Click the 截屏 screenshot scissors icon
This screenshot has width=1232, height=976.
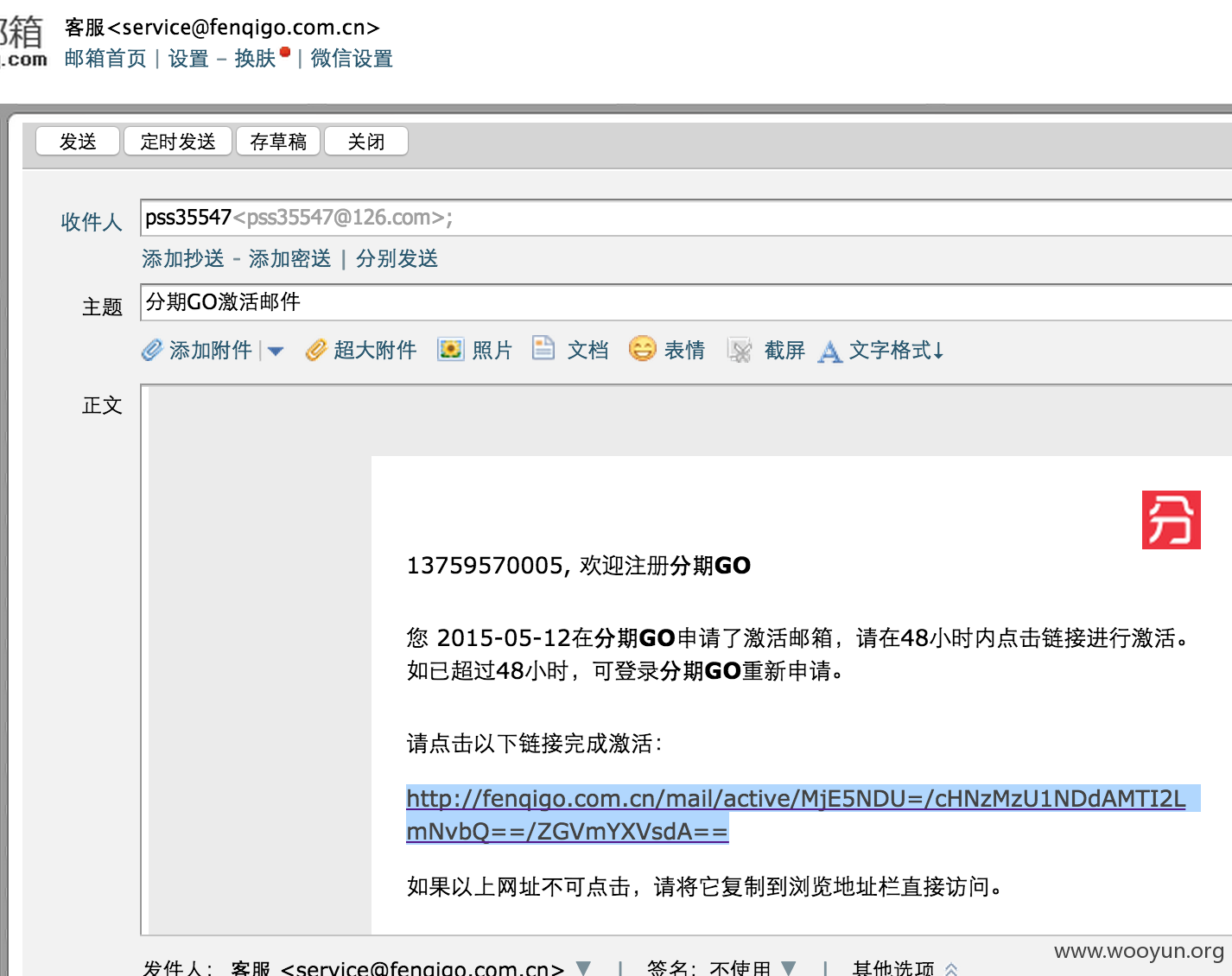(740, 350)
